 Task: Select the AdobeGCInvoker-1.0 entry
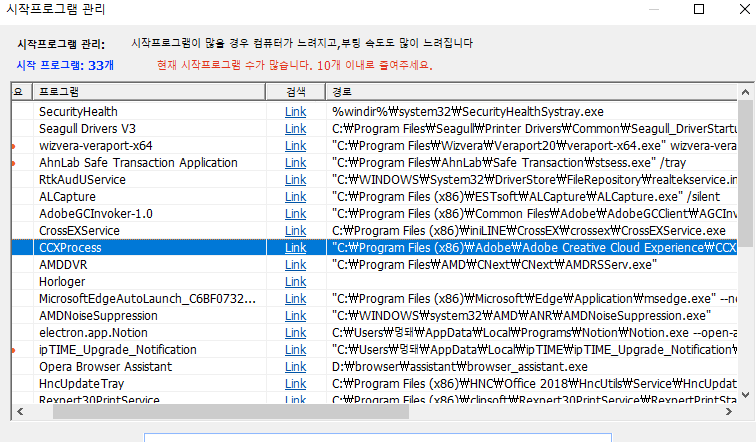95,214
